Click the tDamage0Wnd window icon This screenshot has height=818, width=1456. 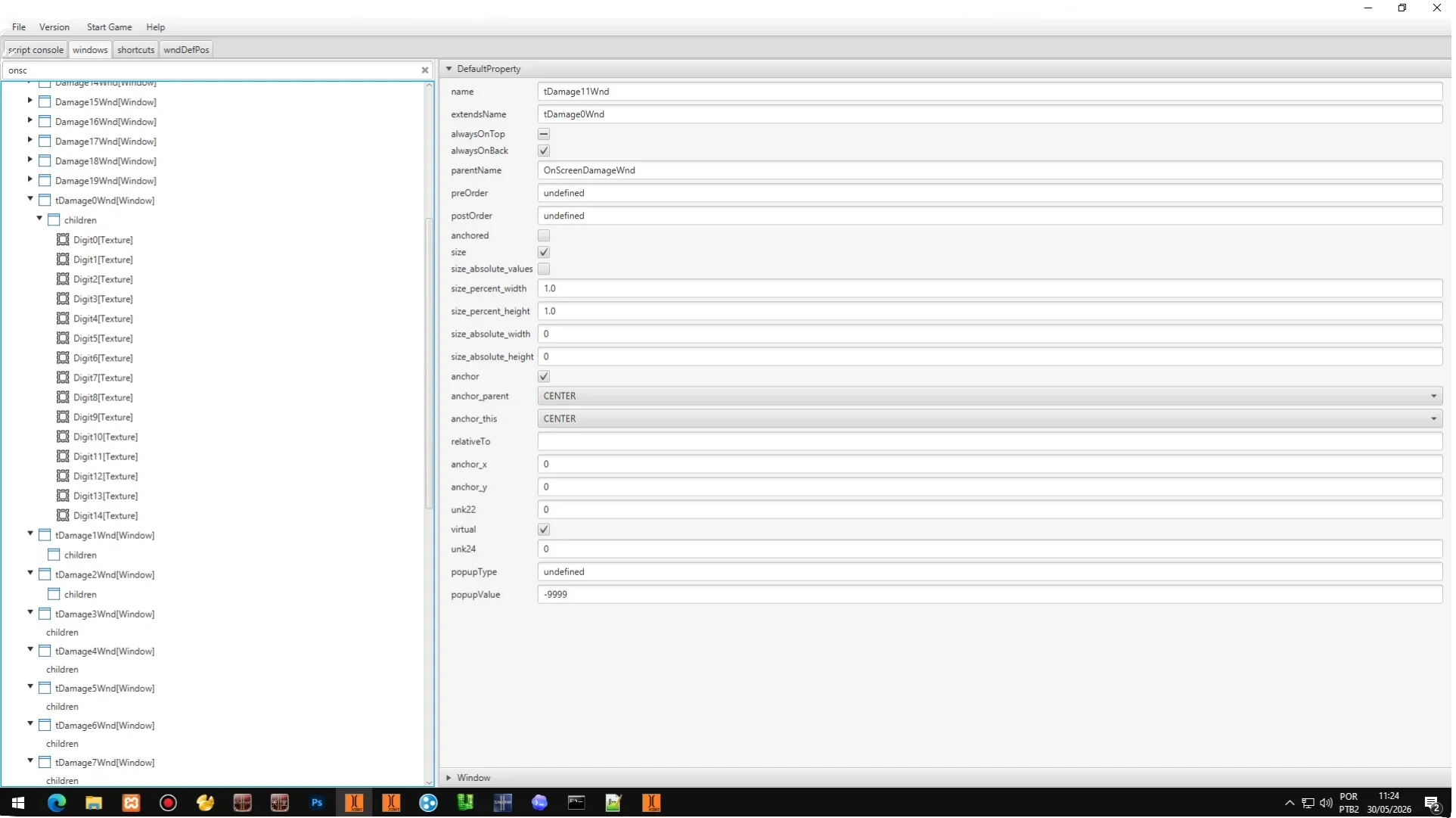click(x=45, y=201)
